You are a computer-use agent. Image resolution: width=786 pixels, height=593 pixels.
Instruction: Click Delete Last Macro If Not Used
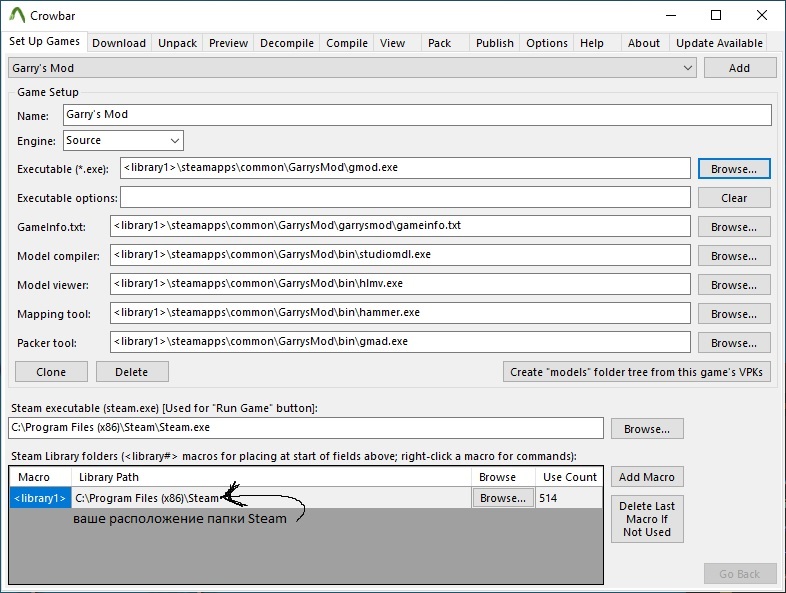(647, 519)
